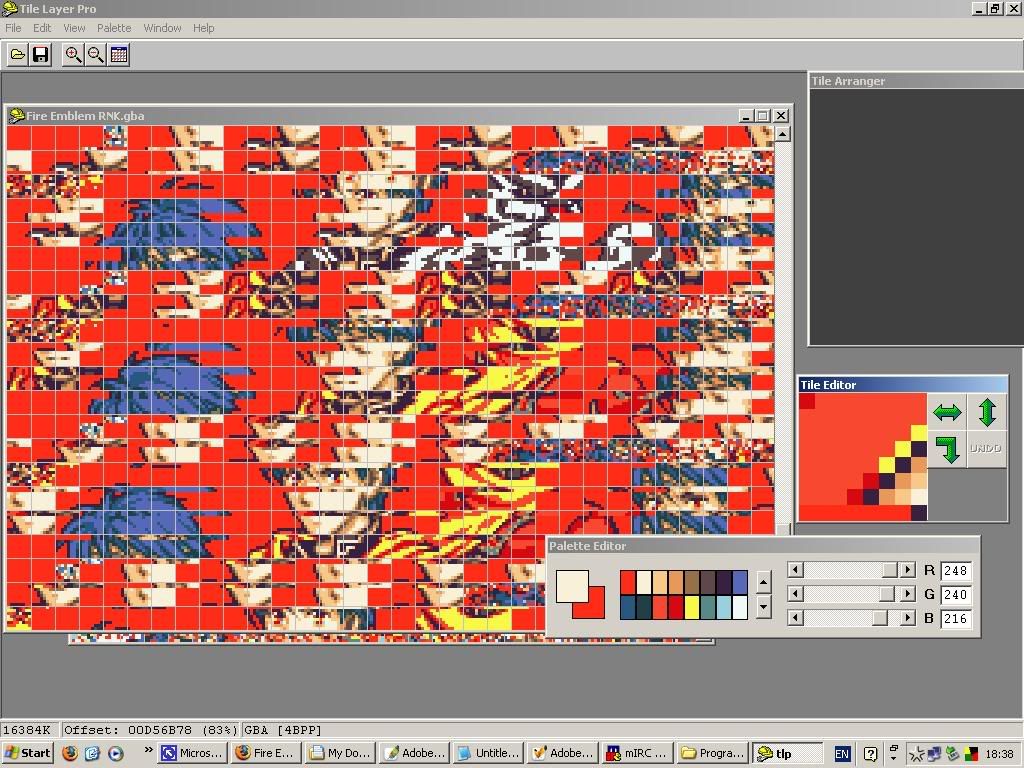Select the orange-tan palette swatch
This screenshot has height=768, width=1024.
click(676, 583)
